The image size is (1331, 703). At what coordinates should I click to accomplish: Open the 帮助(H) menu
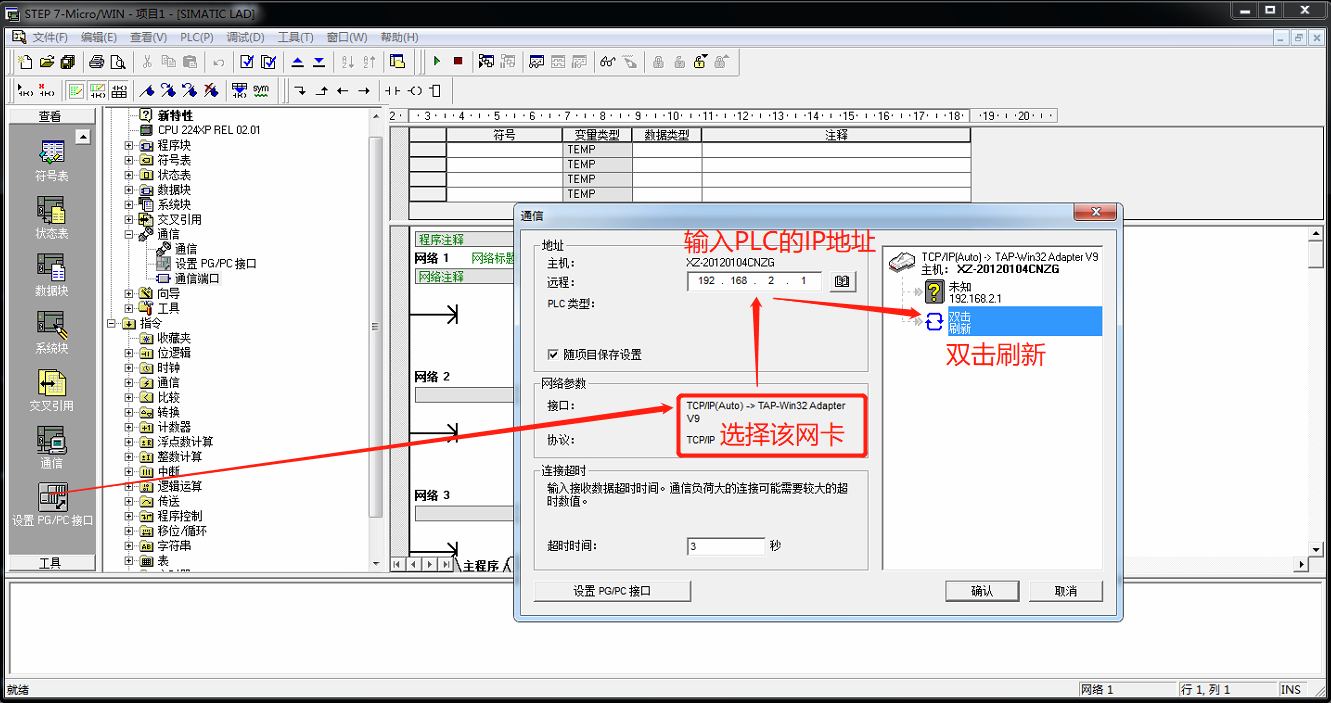coord(399,37)
